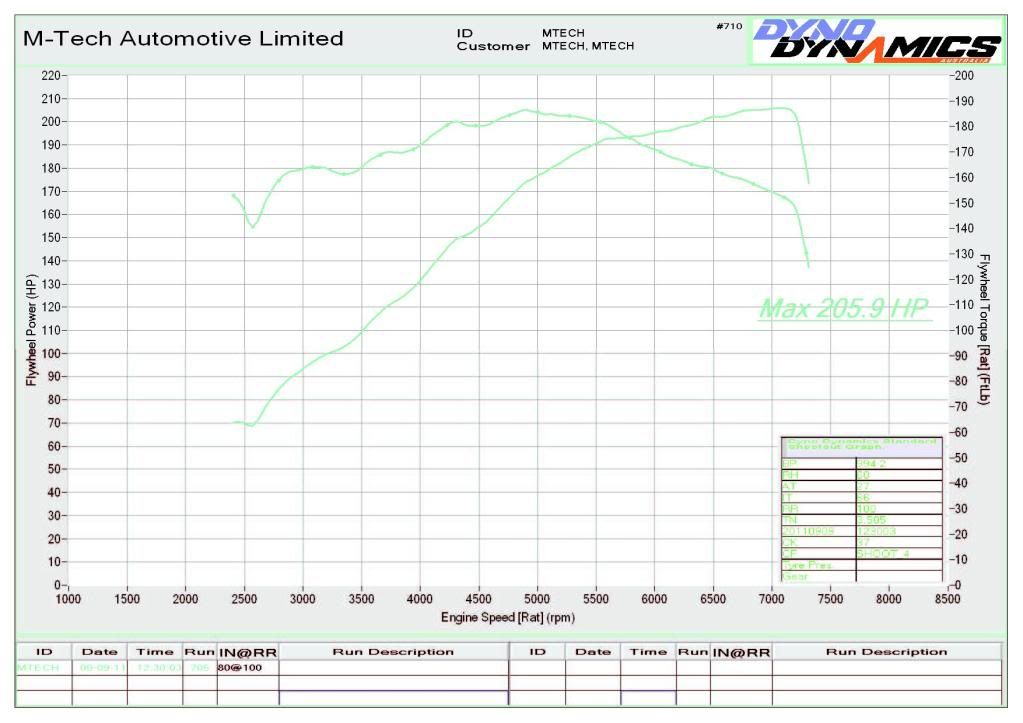Screen dimensions: 1023x723
Task: Click the 123003 value in the info box
Action: [876, 531]
